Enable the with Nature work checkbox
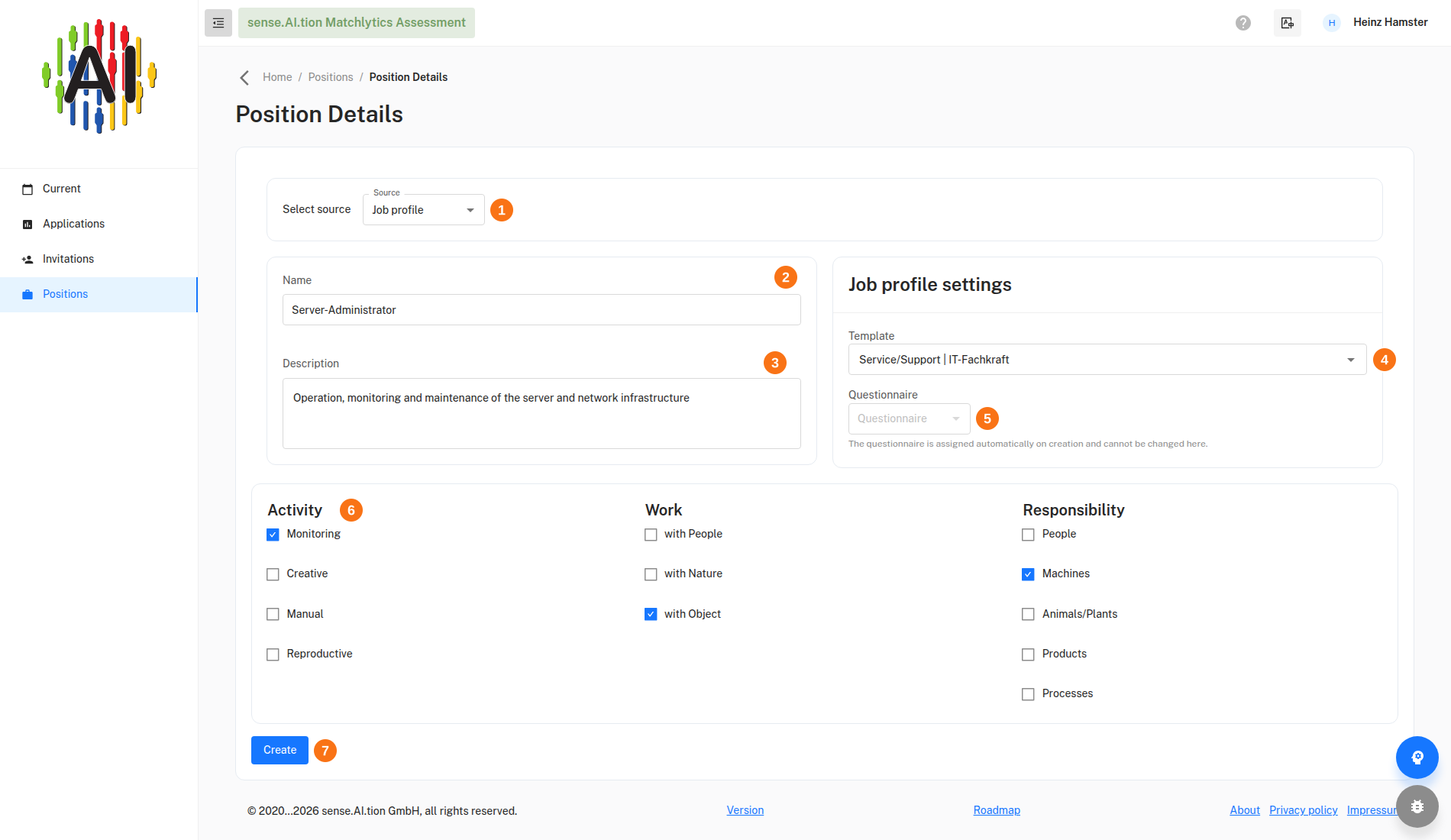The height and width of the screenshot is (840, 1451). click(651, 574)
